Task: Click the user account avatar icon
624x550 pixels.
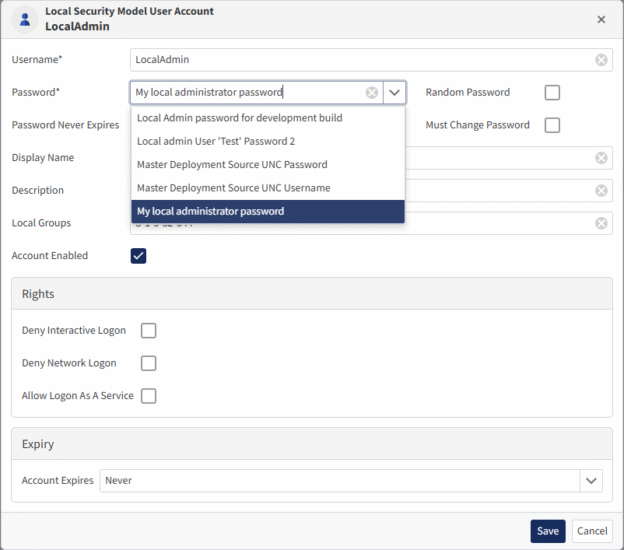Action: [x=25, y=20]
